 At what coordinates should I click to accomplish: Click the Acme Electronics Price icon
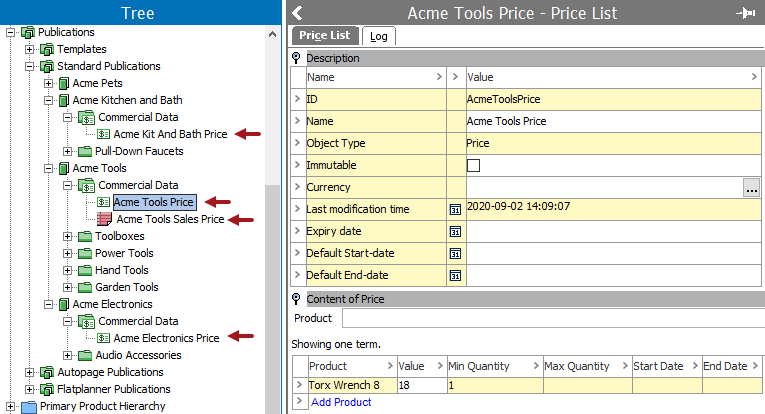pos(103,338)
